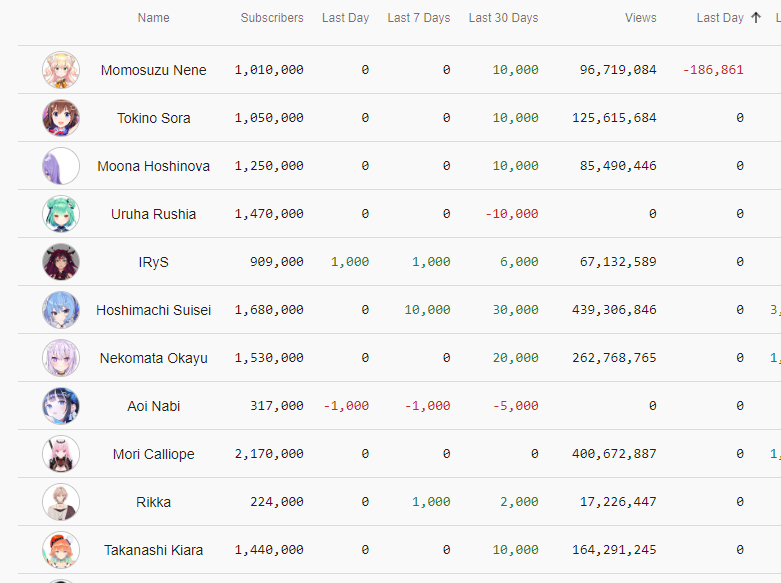Click Tokino Sora's avatar icon

coord(61,118)
